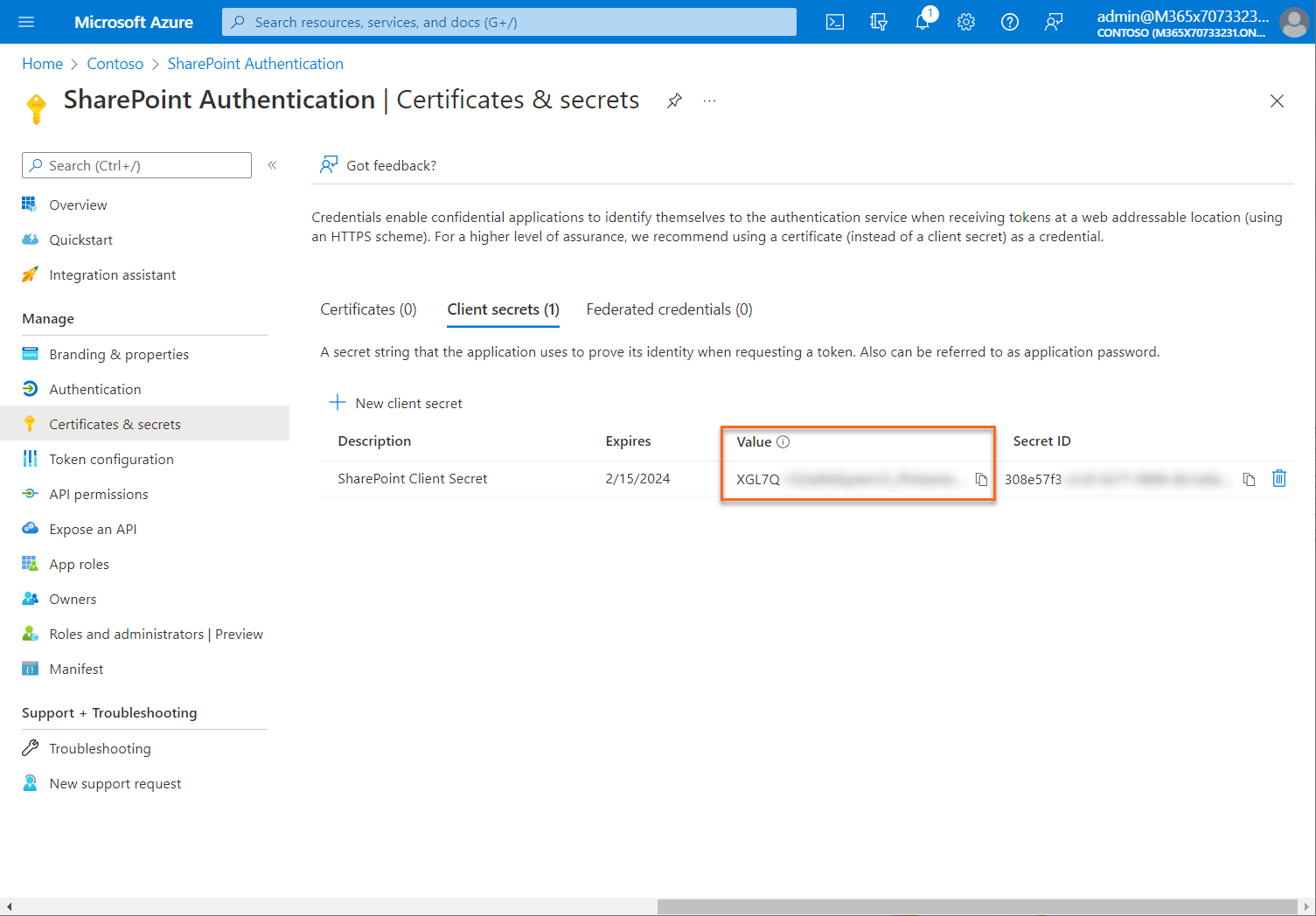Open the portal settings gear
The width and height of the screenshot is (1316, 916).
click(965, 22)
